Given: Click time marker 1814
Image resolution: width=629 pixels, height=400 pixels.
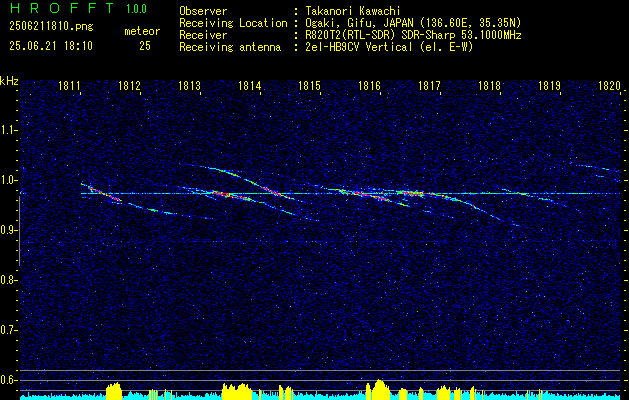Looking at the screenshot, I should (250, 86).
